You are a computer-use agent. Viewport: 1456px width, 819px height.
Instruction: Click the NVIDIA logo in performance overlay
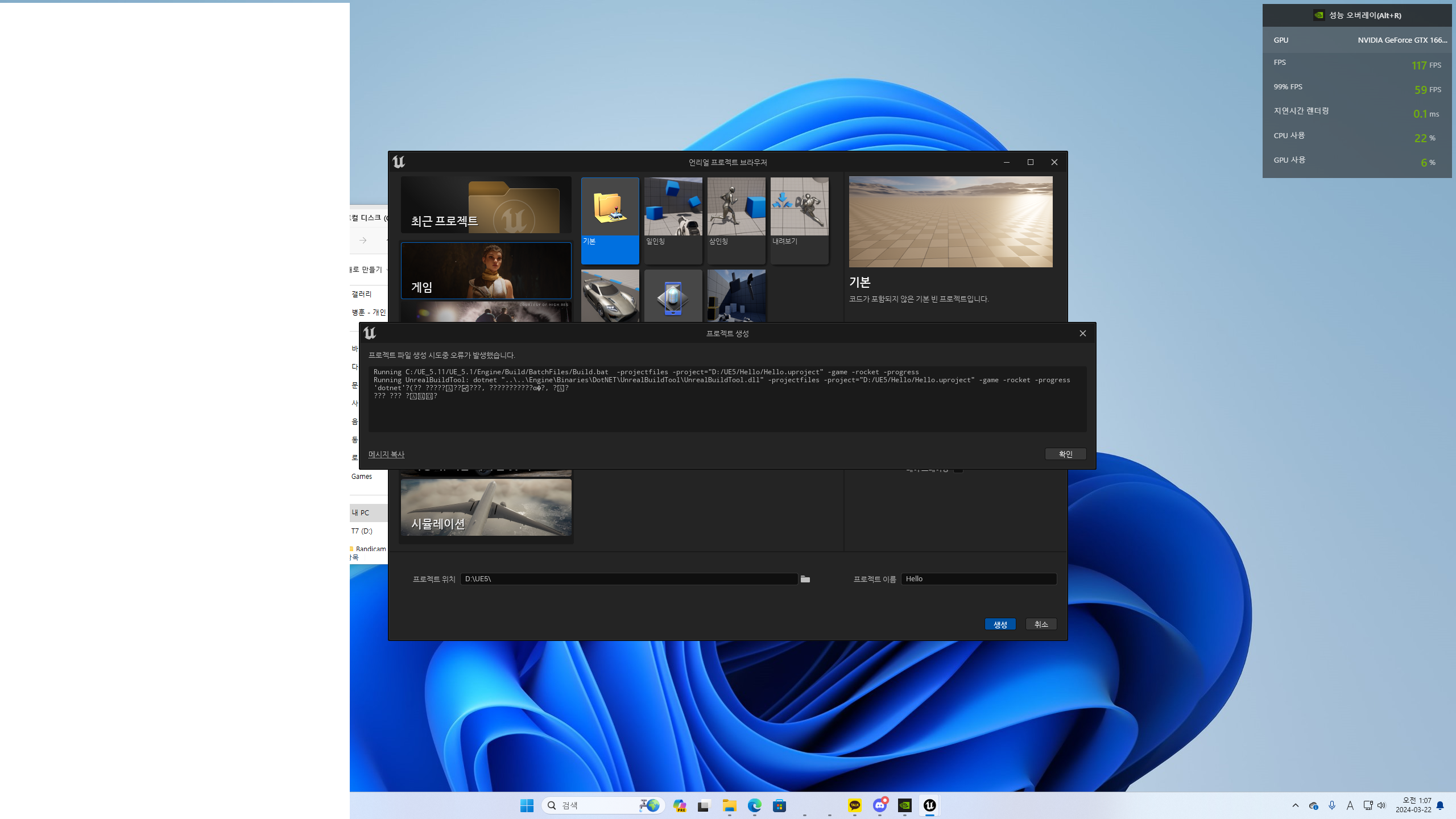click(x=1318, y=15)
